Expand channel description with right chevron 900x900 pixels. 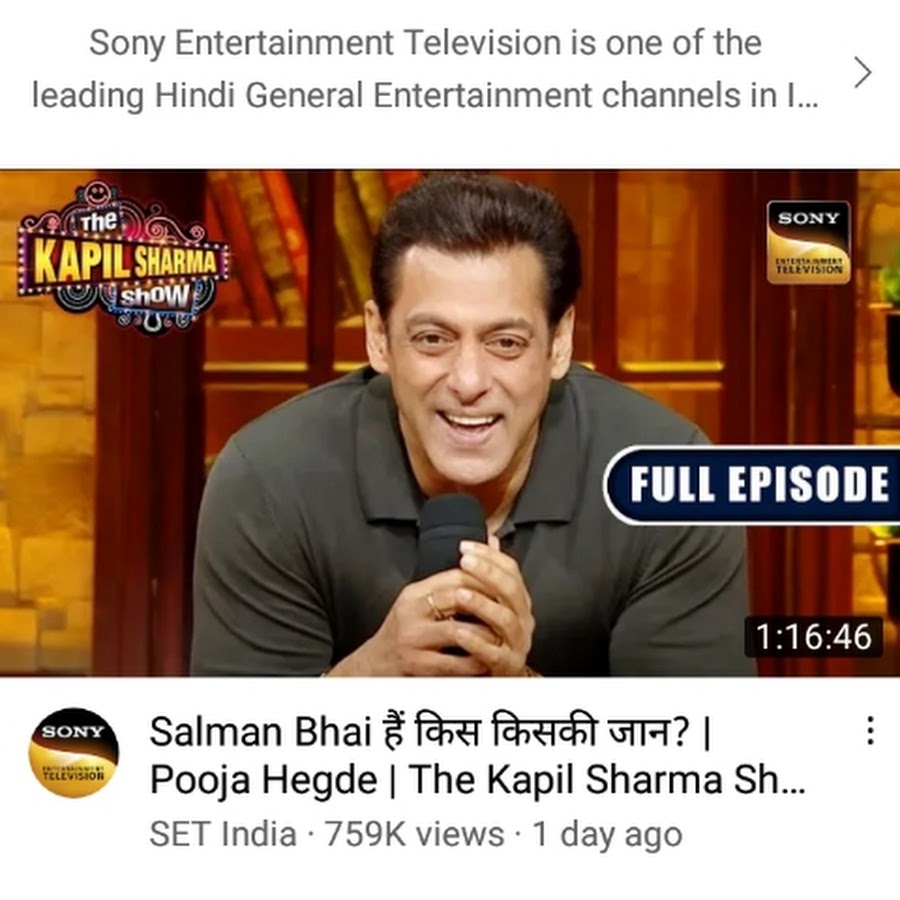coord(863,72)
